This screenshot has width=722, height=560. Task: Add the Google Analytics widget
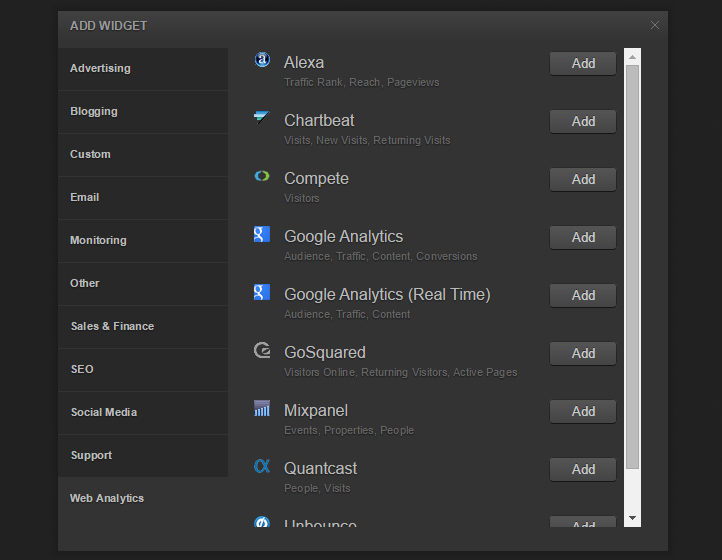(583, 237)
